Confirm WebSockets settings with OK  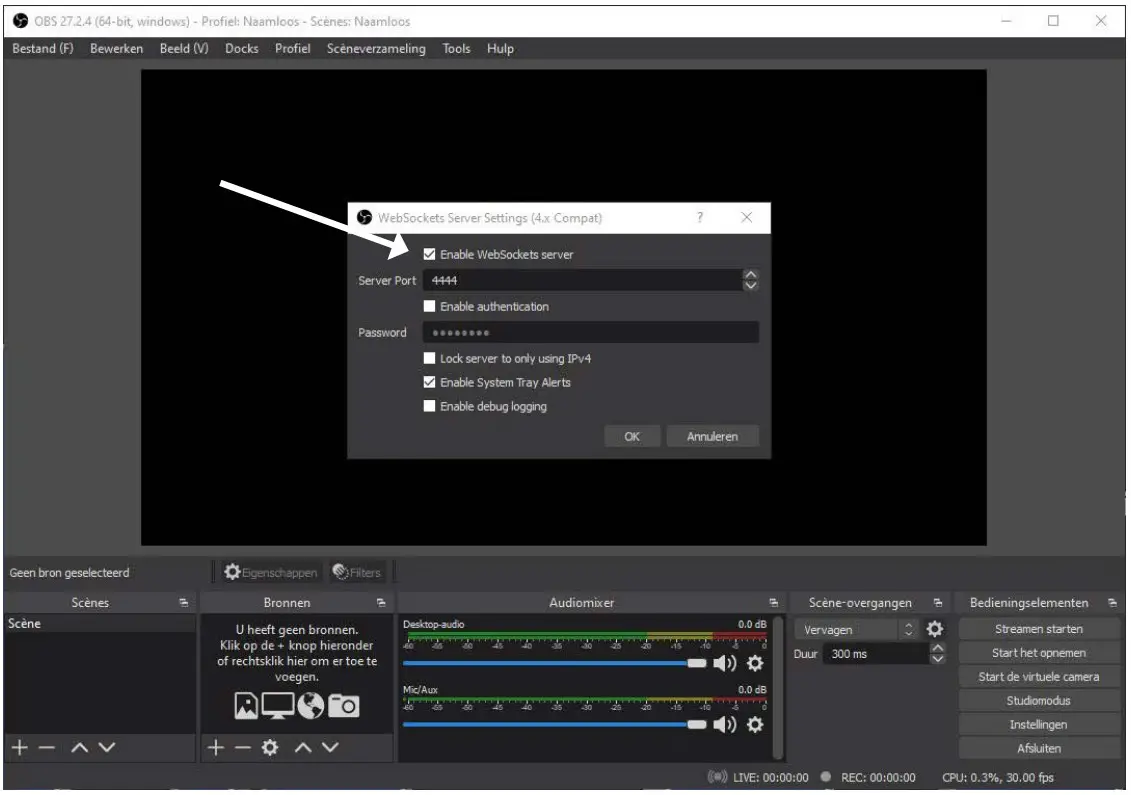coord(632,436)
